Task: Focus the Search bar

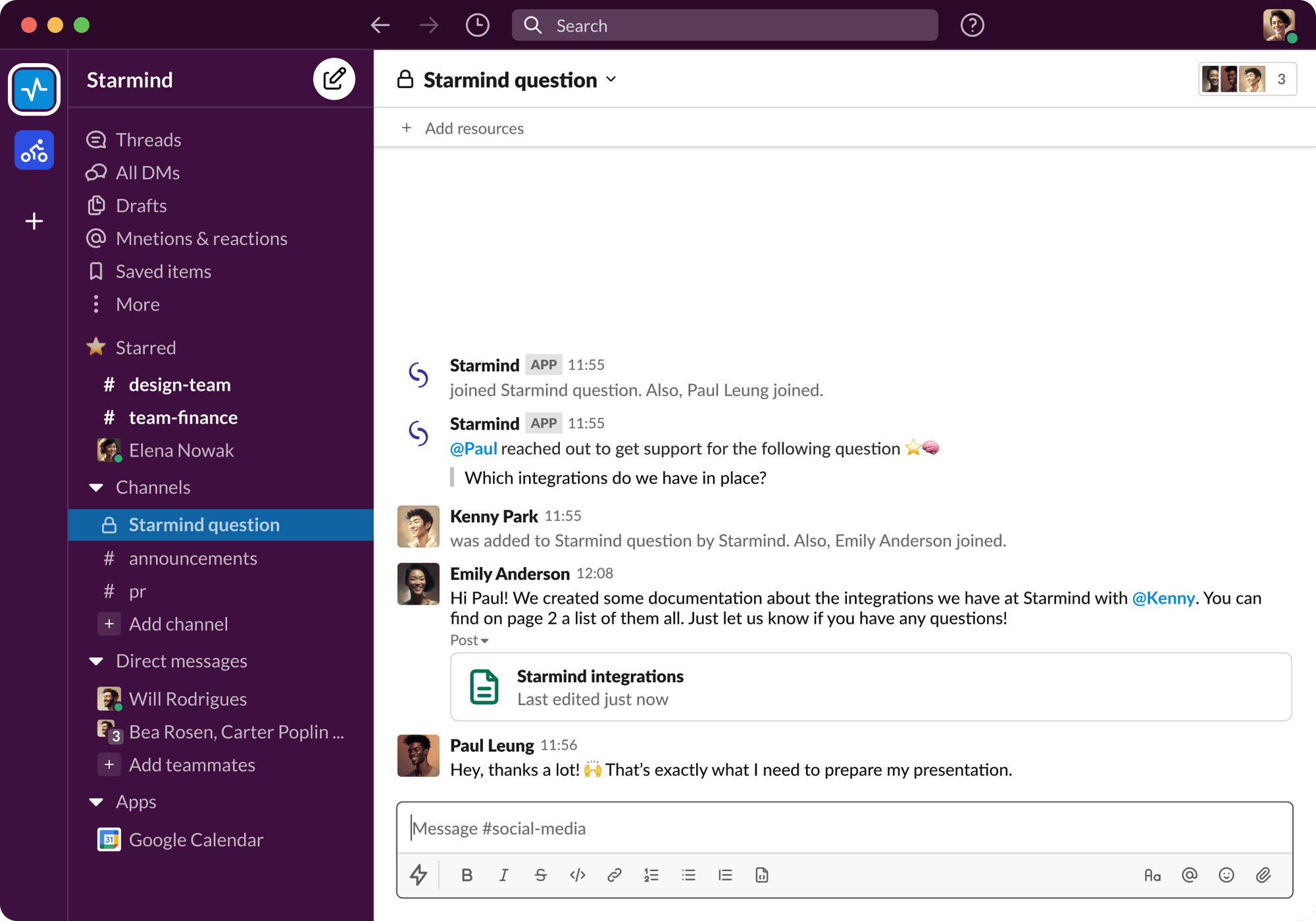Action: 724,26
